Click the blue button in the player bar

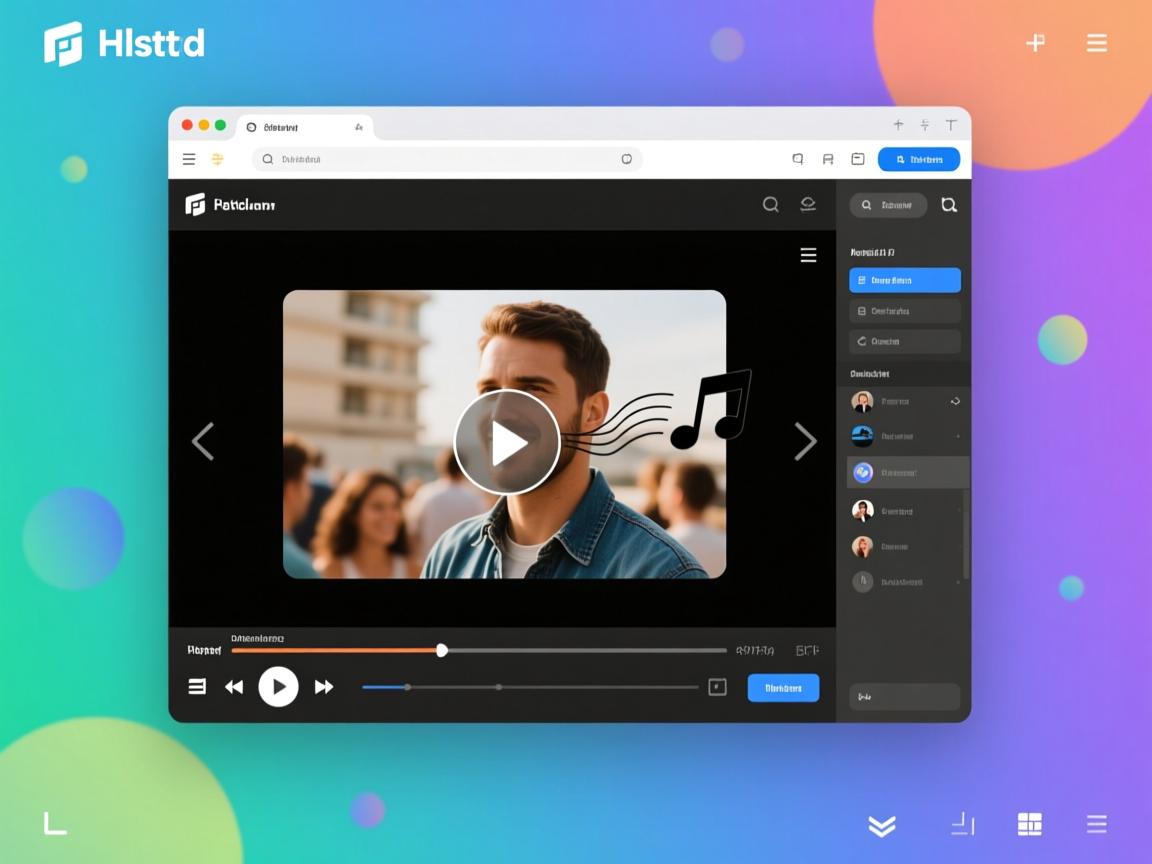(783, 688)
